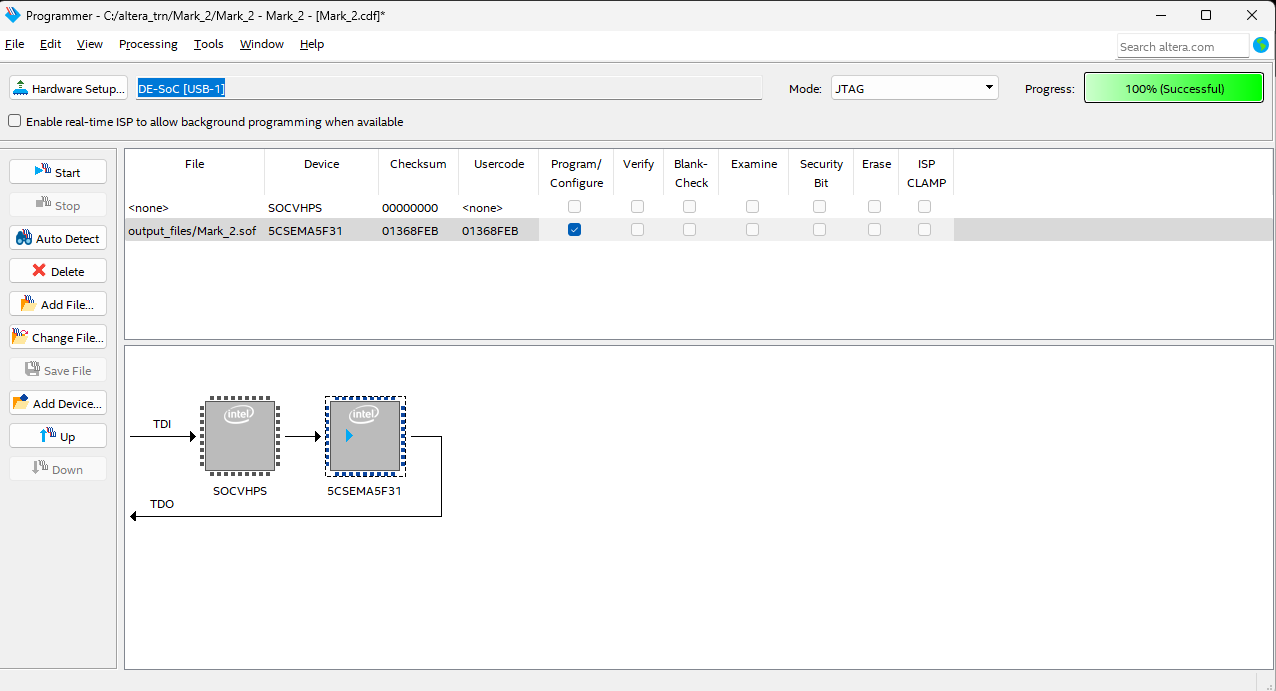Image resolution: width=1276 pixels, height=691 pixels.
Task: Open the Add Device dialog
Action: click(58, 403)
